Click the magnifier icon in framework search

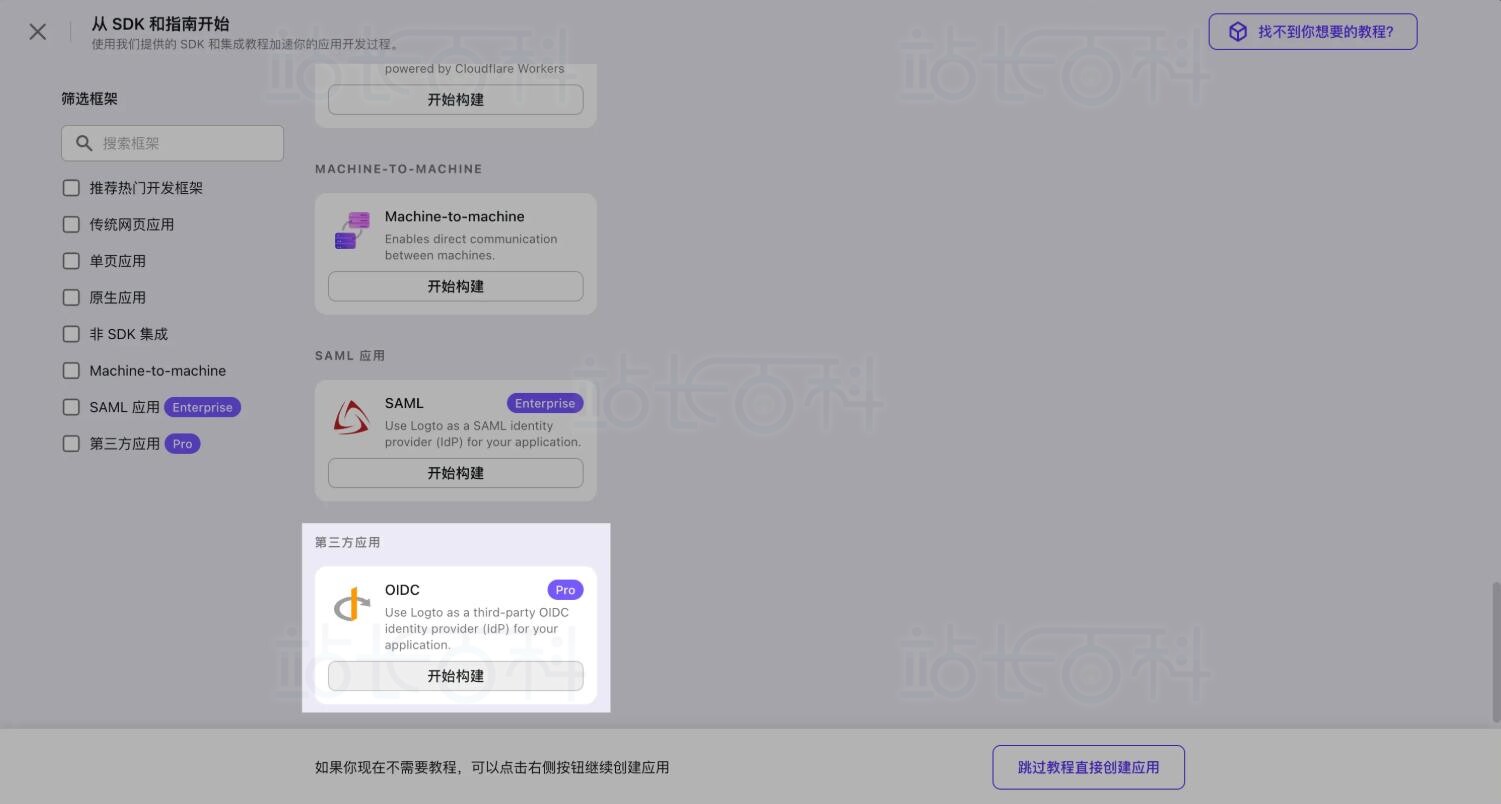coord(84,143)
